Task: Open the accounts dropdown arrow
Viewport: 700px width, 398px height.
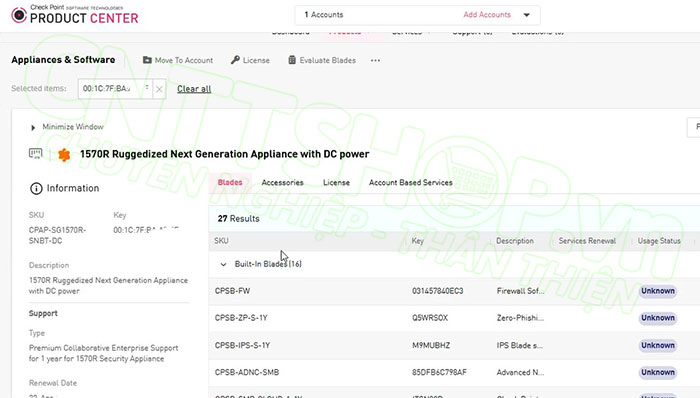Action: pyautogui.click(x=527, y=15)
